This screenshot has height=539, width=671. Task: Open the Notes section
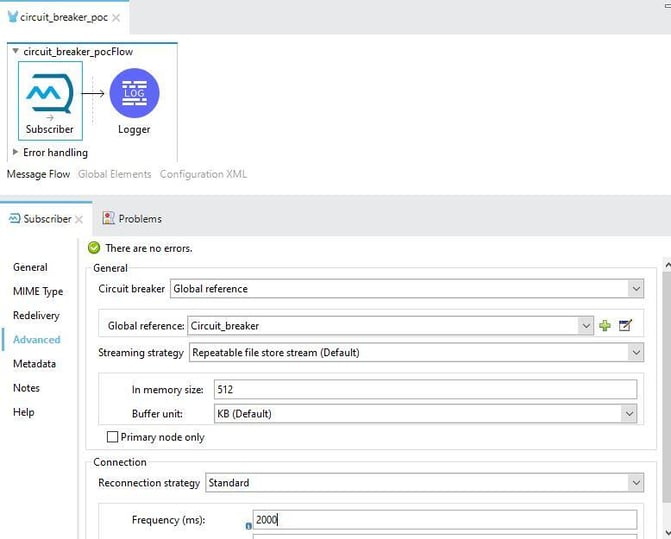coord(26,388)
